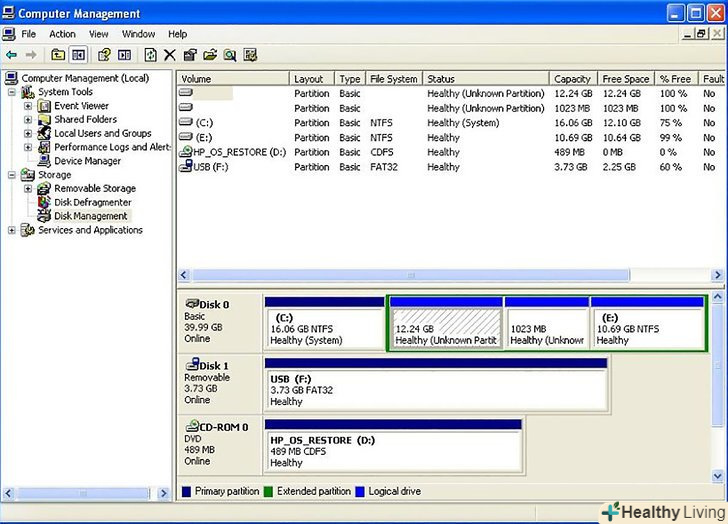This screenshot has width=728, height=524.
Task: Expand the Services and Applications node
Action: (x=12, y=230)
